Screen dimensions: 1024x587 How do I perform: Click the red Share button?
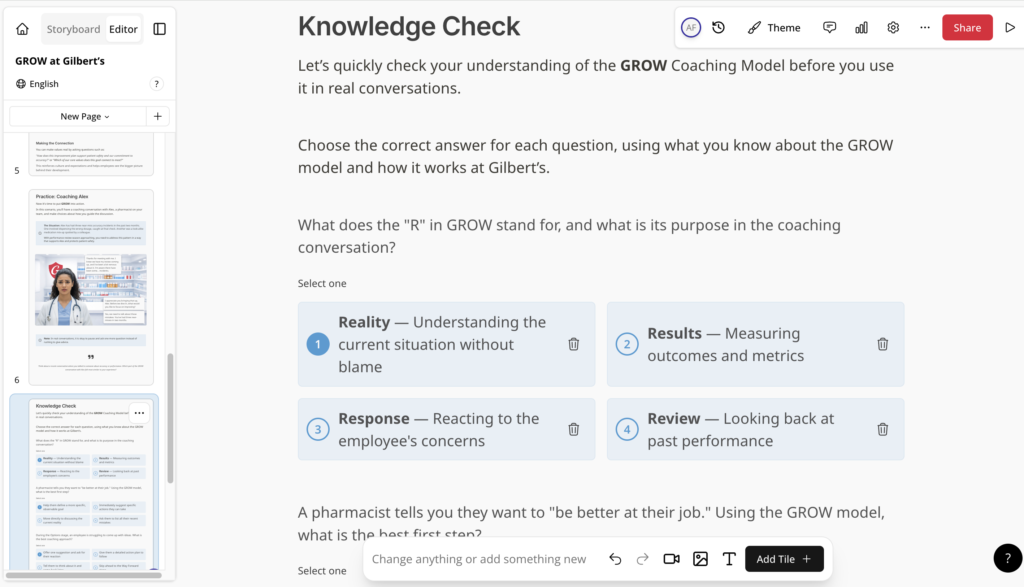(966, 28)
